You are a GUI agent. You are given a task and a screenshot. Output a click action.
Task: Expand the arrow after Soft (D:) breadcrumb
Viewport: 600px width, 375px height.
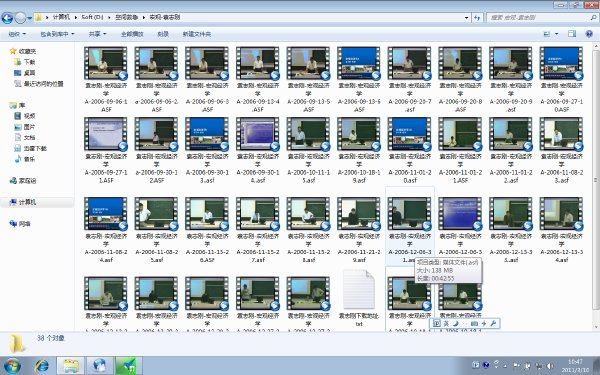tap(109, 17)
